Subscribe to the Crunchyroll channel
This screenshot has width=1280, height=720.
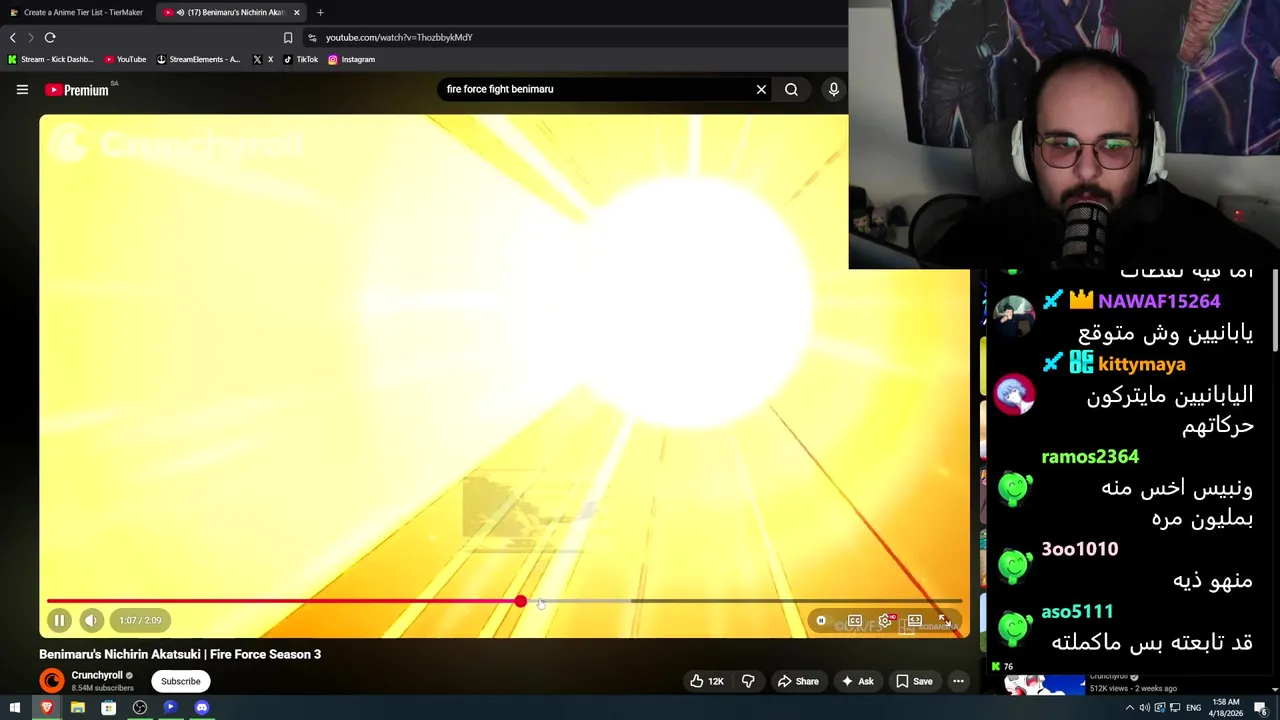tap(181, 681)
